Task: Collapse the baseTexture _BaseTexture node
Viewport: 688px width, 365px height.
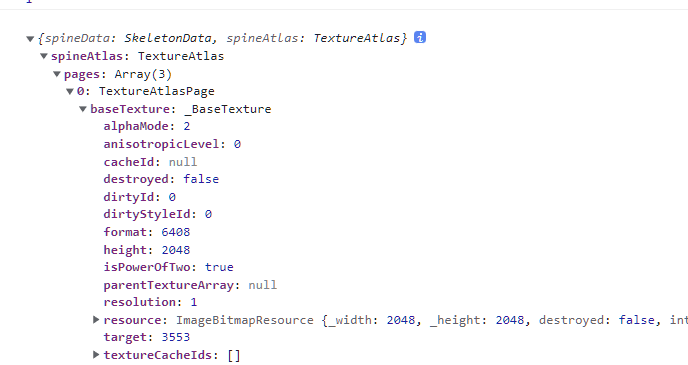Action: click(83, 109)
